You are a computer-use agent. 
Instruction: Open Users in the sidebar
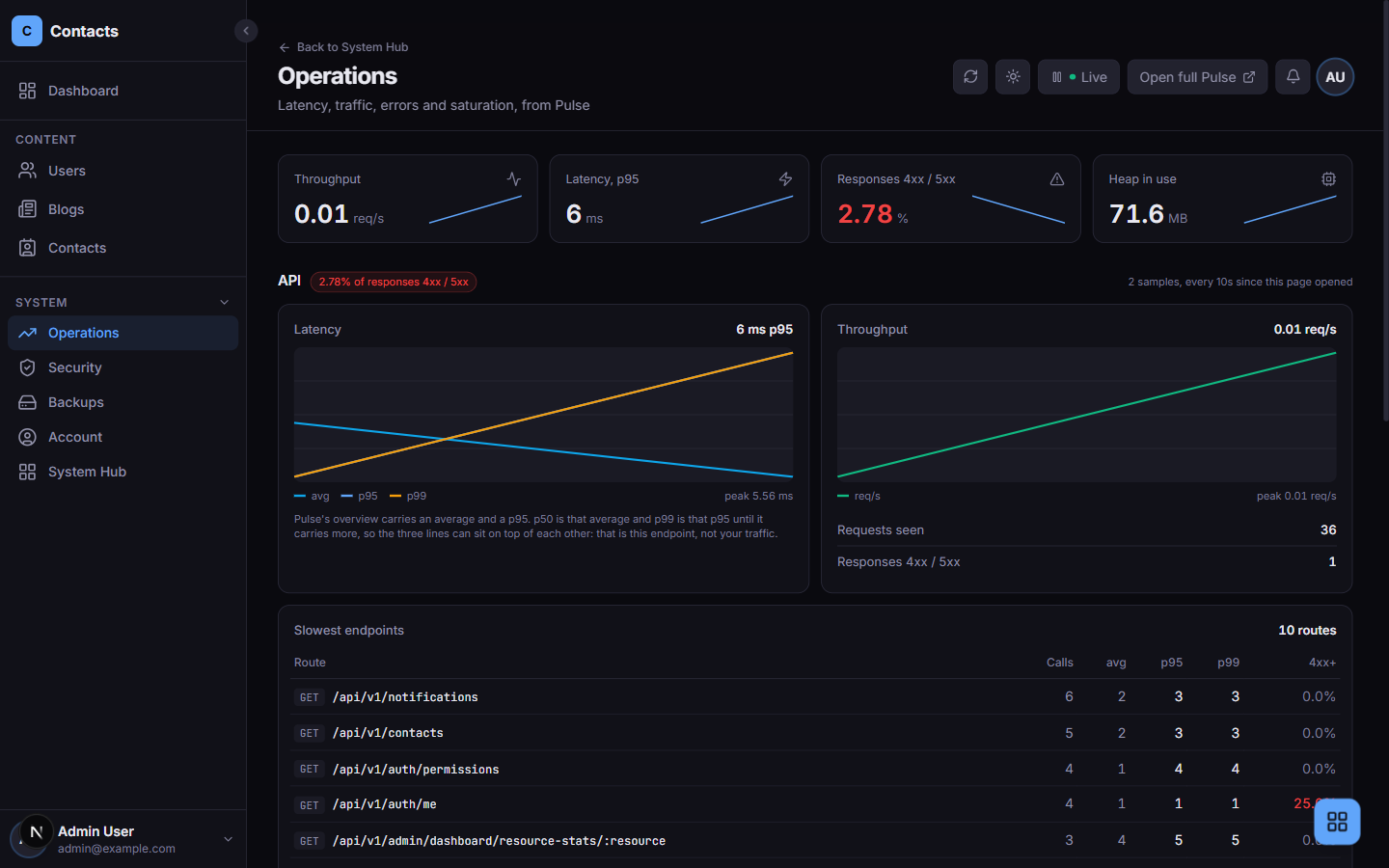[x=123, y=171]
